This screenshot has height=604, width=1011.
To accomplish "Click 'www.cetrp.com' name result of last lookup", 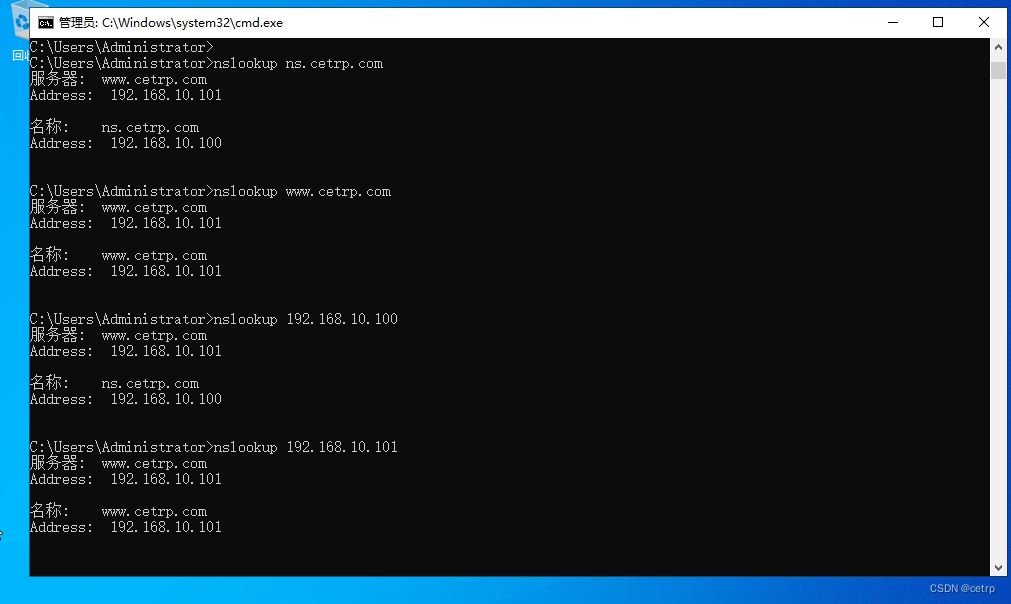I will tap(154, 511).
